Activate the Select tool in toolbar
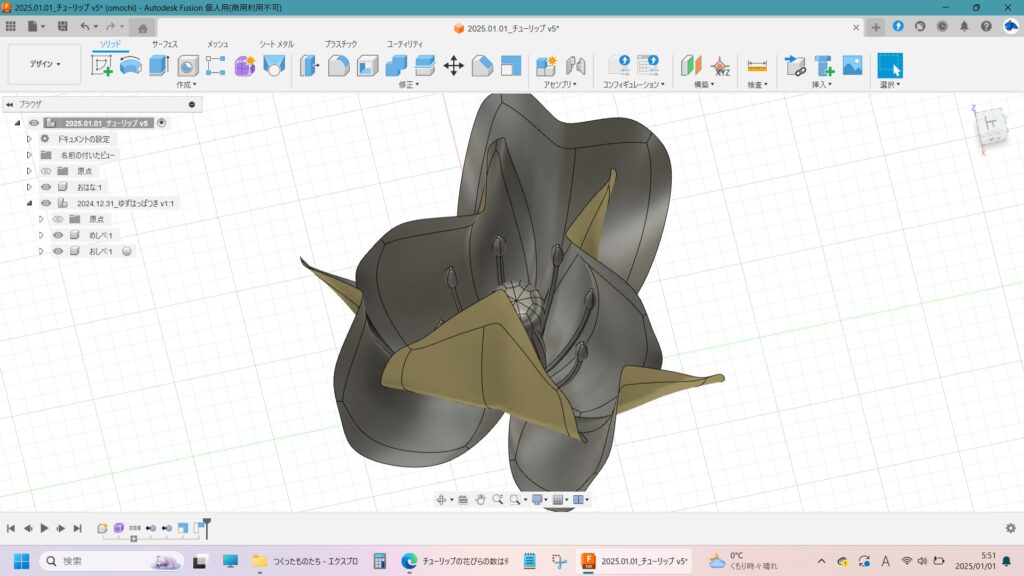 [x=889, y=66]
